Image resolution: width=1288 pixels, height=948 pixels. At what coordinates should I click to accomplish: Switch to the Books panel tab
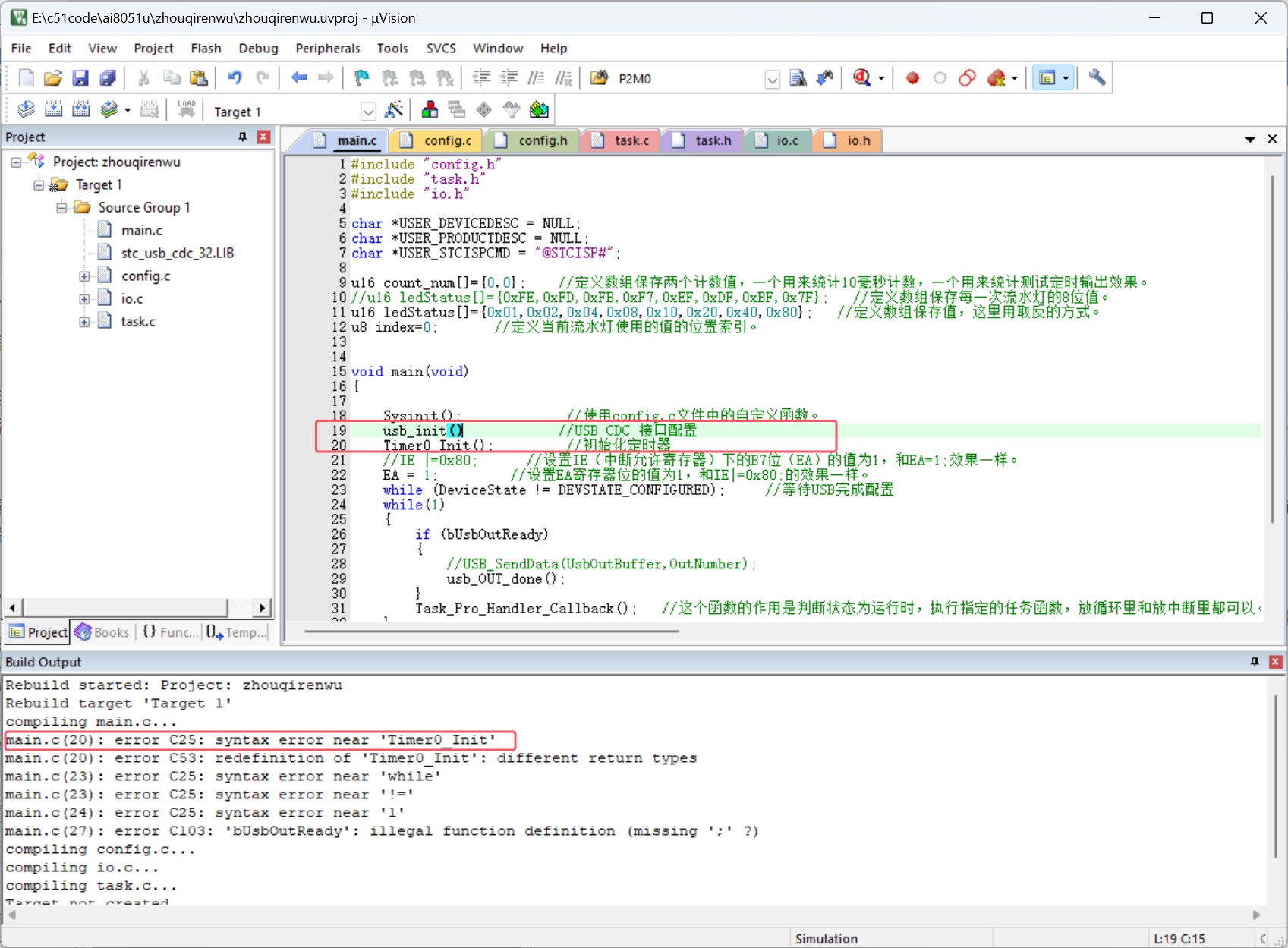point(102,632)
